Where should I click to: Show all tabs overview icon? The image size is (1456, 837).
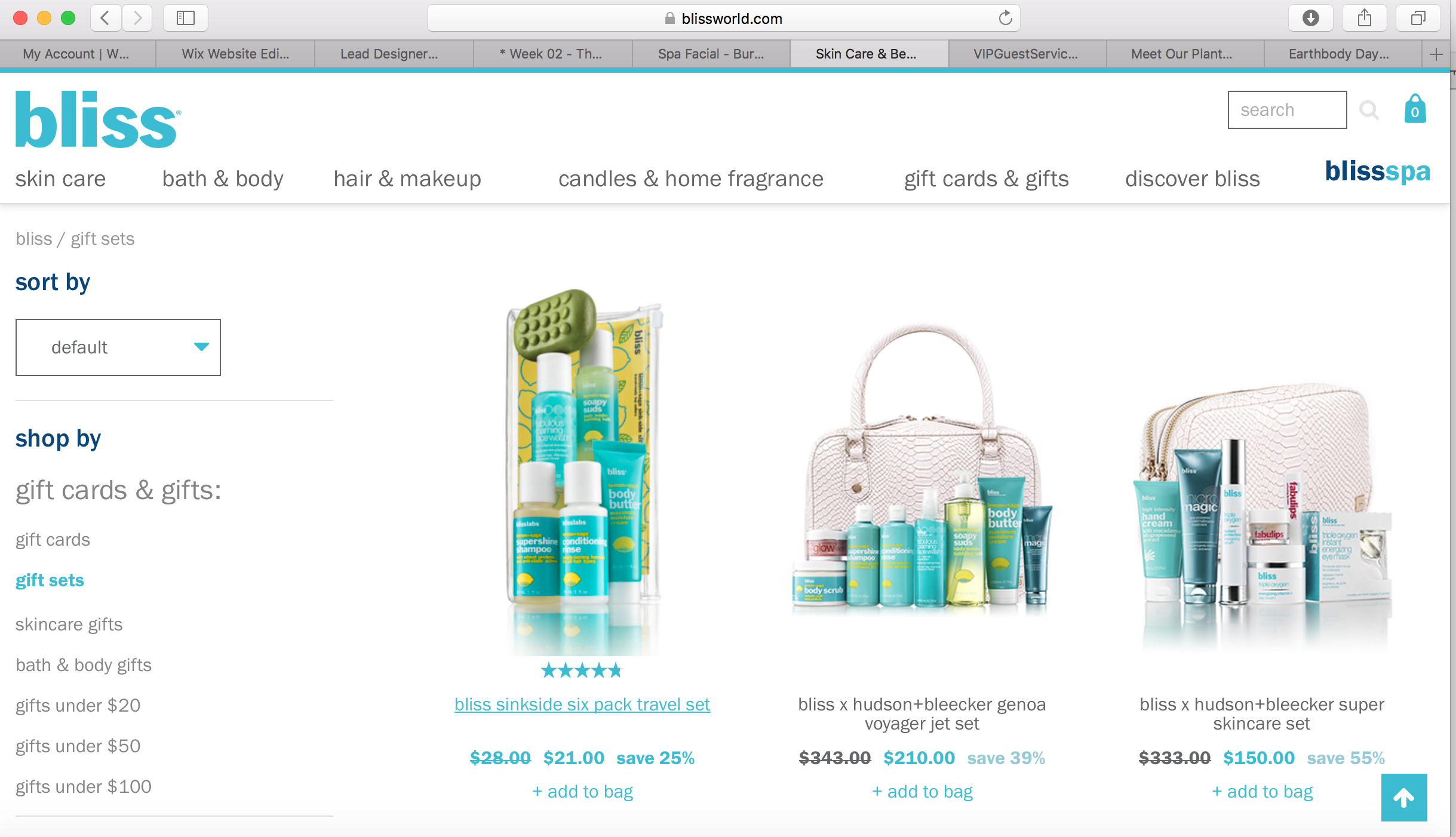pos(1418,18)
